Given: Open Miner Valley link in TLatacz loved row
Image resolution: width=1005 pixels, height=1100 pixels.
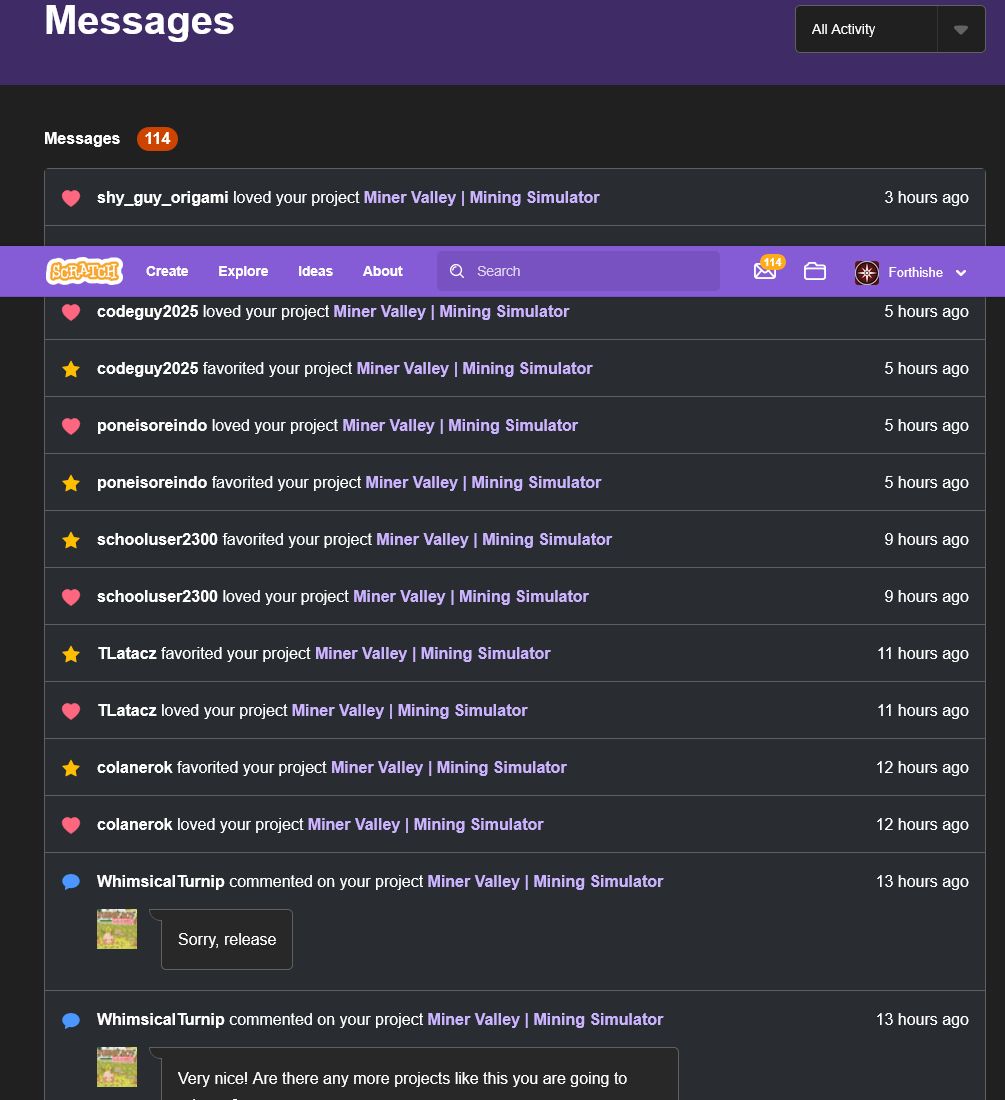Looking at the screenshot, I should [x=410, y=710].
